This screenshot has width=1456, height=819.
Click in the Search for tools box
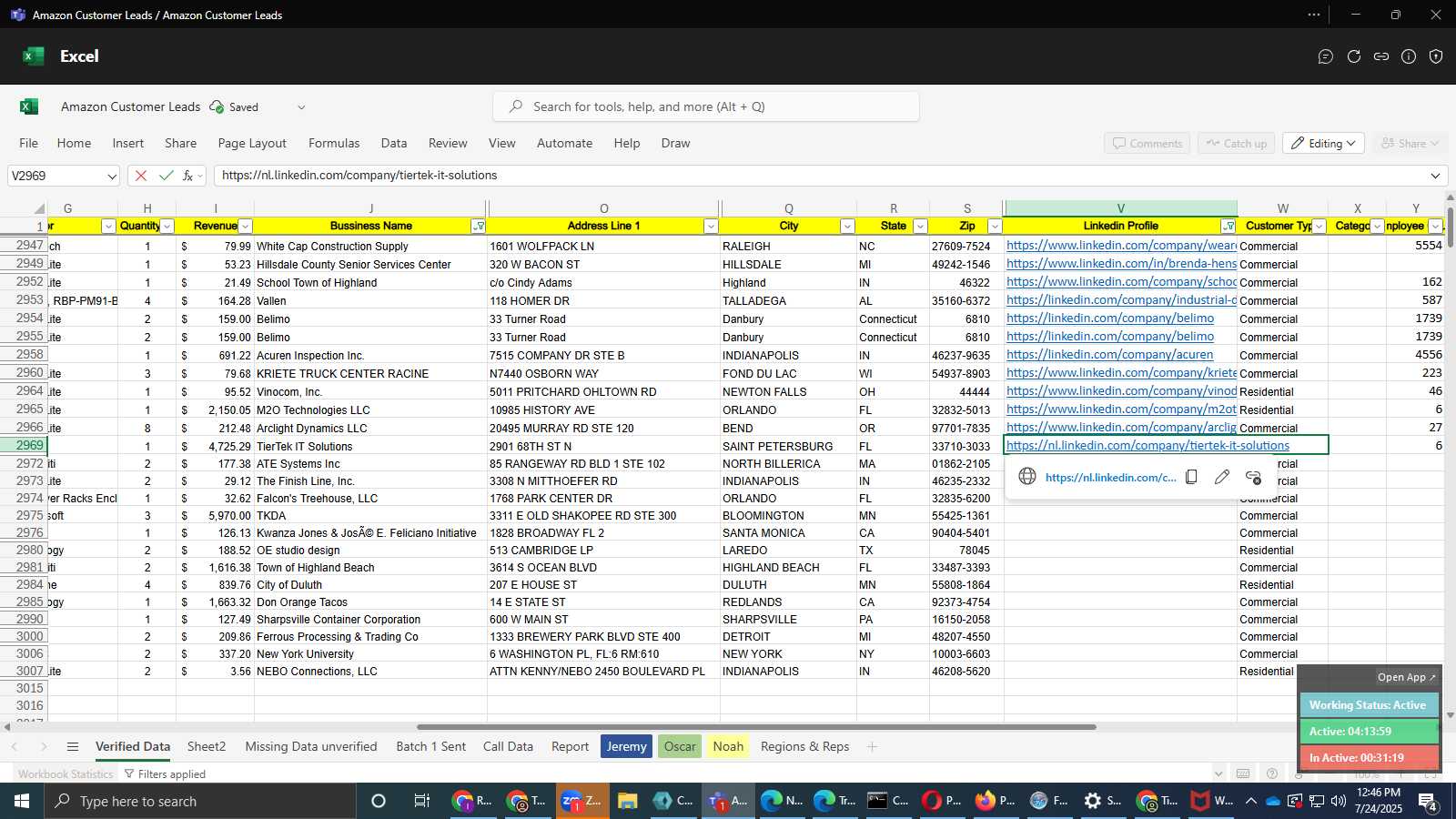pyautogui.click(x=706, y=106)
